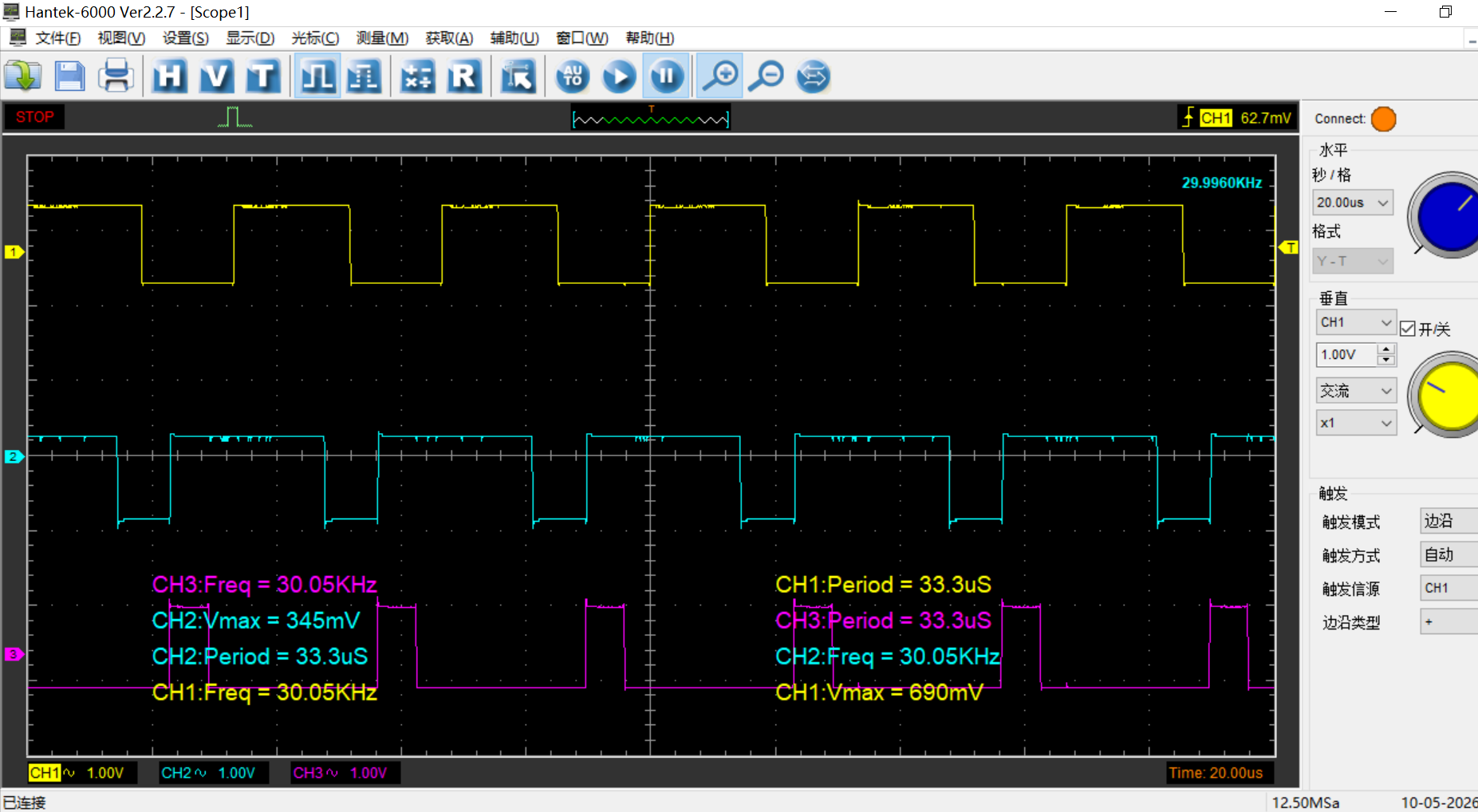Open the 文件(F) menu
This screenshot has width=1478, height=812.
click(57, 38)
